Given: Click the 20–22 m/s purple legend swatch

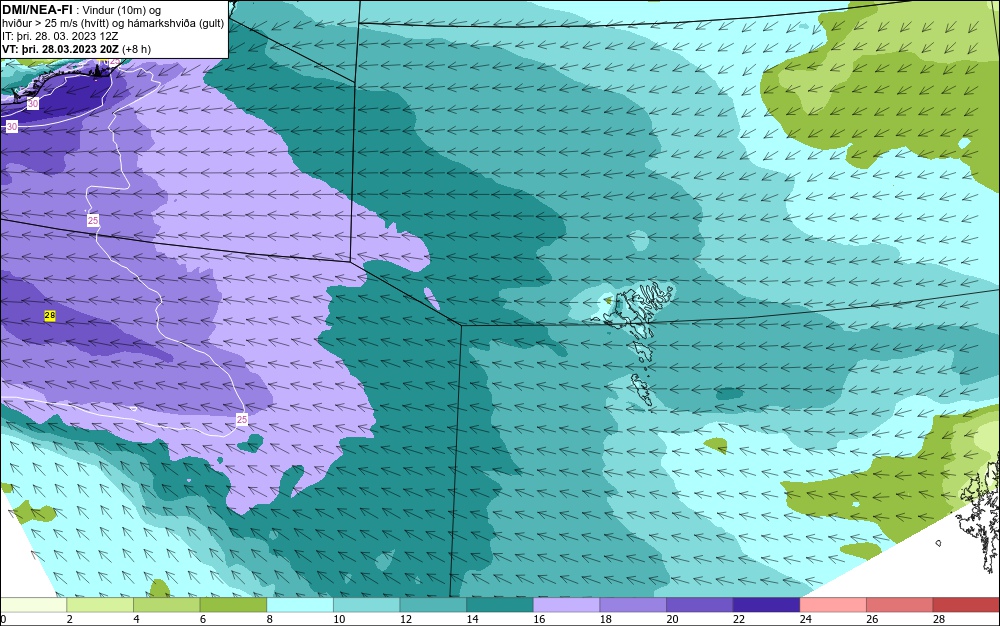Looking at the screenshot, I should pyautogui.click(x=700, y=605).
